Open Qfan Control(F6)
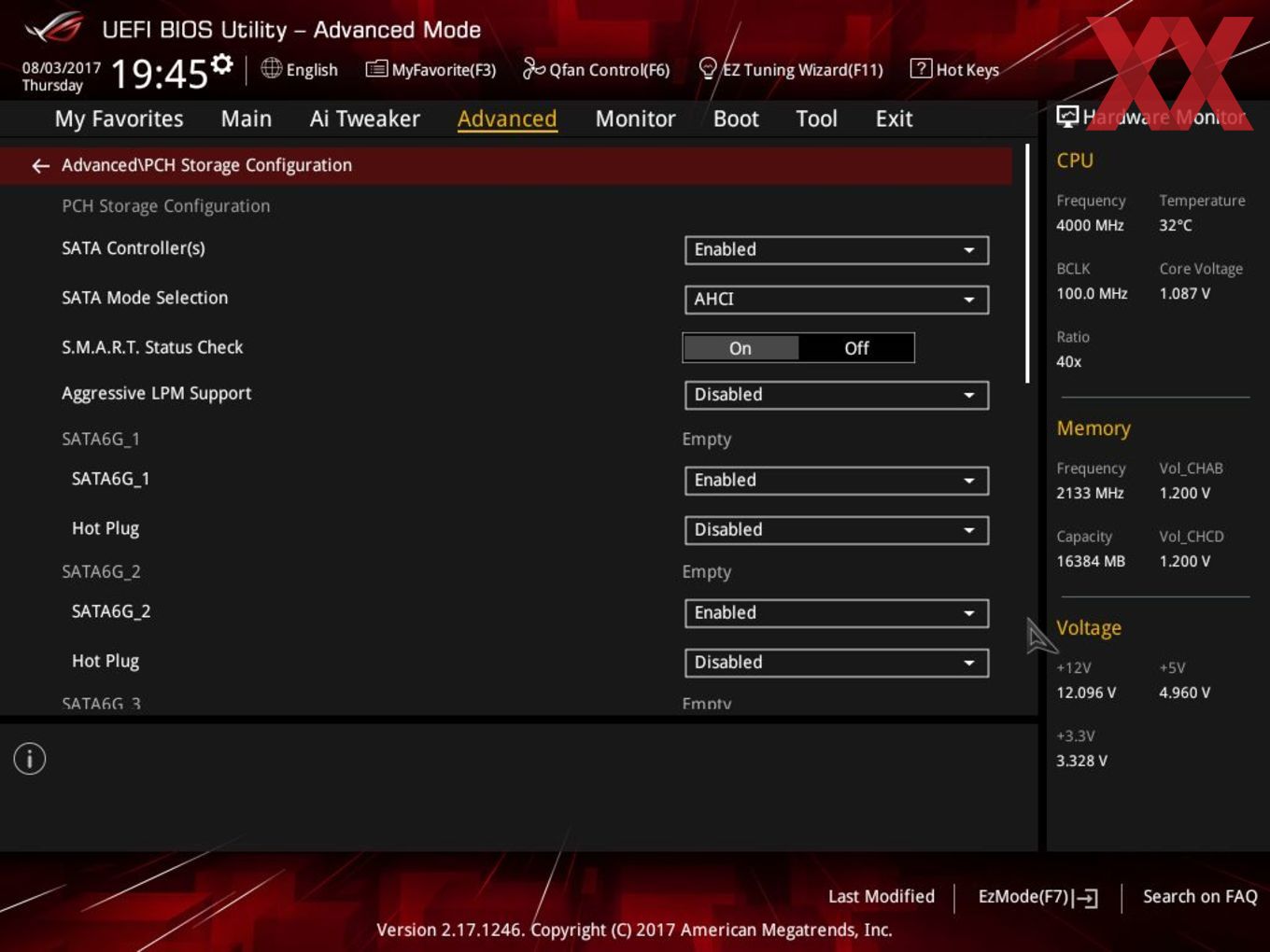The height and width of the screenshot is (952, 1270). [x=596, y=69]
